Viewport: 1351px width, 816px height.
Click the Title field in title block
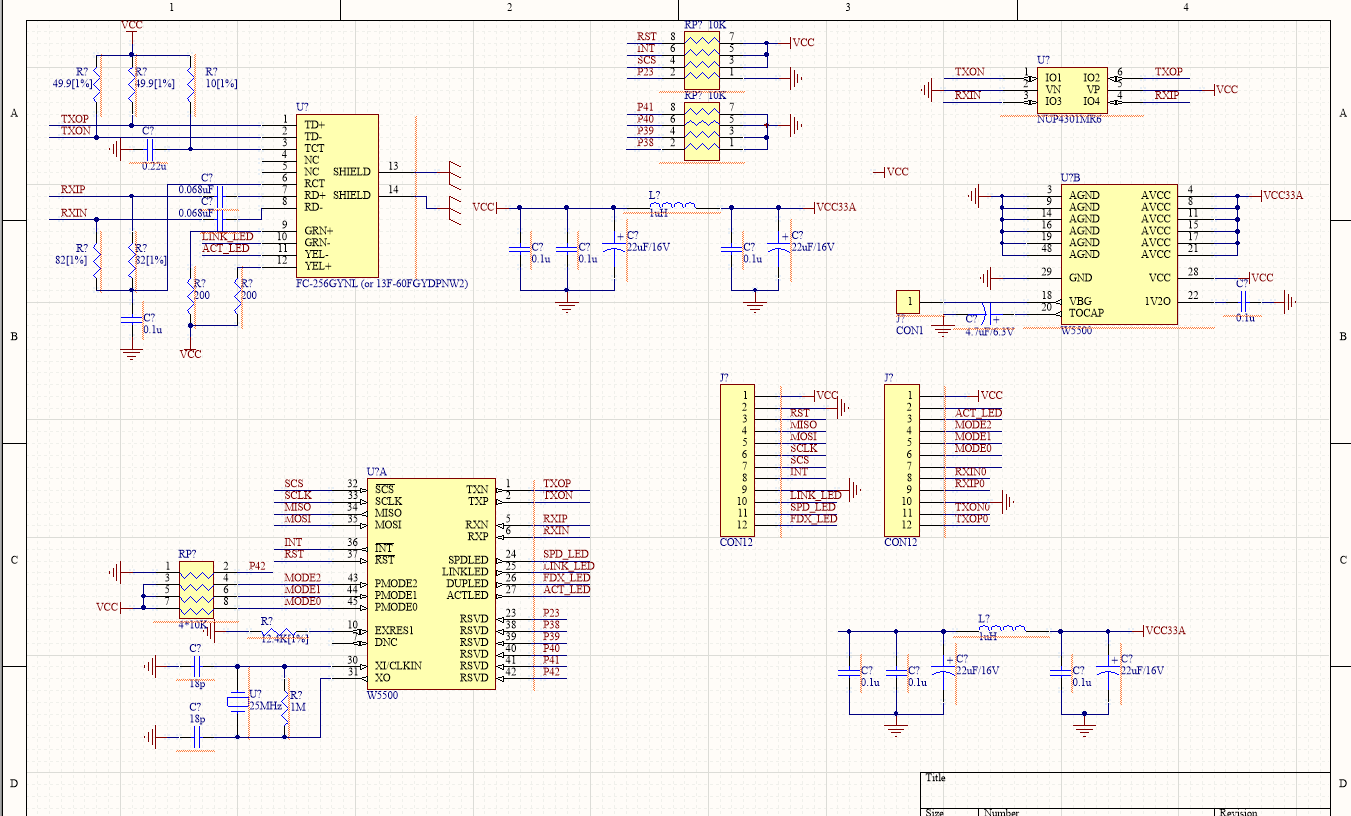(1126, 789)
